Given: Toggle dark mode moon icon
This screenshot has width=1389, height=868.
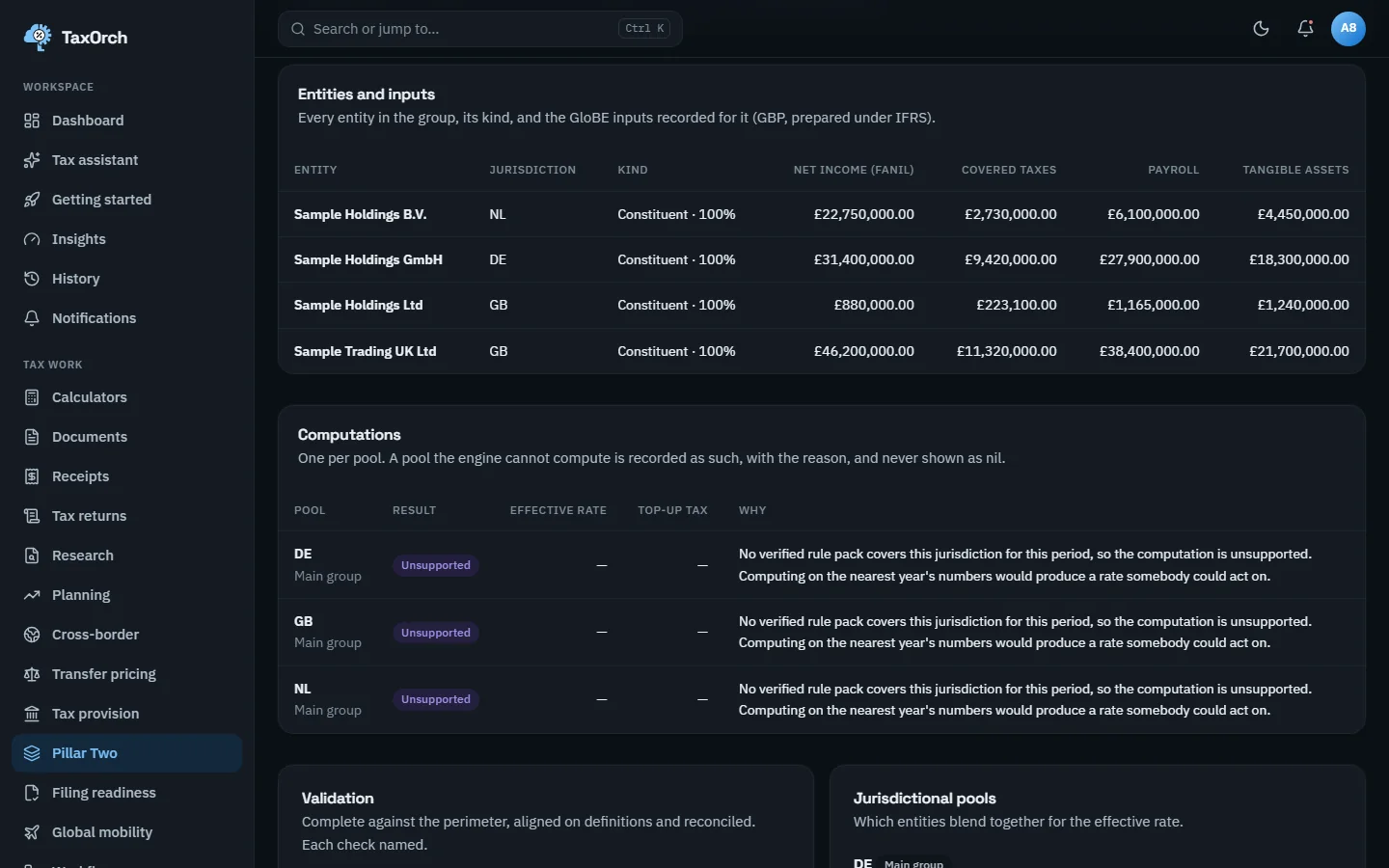Looking at the screenshot, I should 1261,29.
